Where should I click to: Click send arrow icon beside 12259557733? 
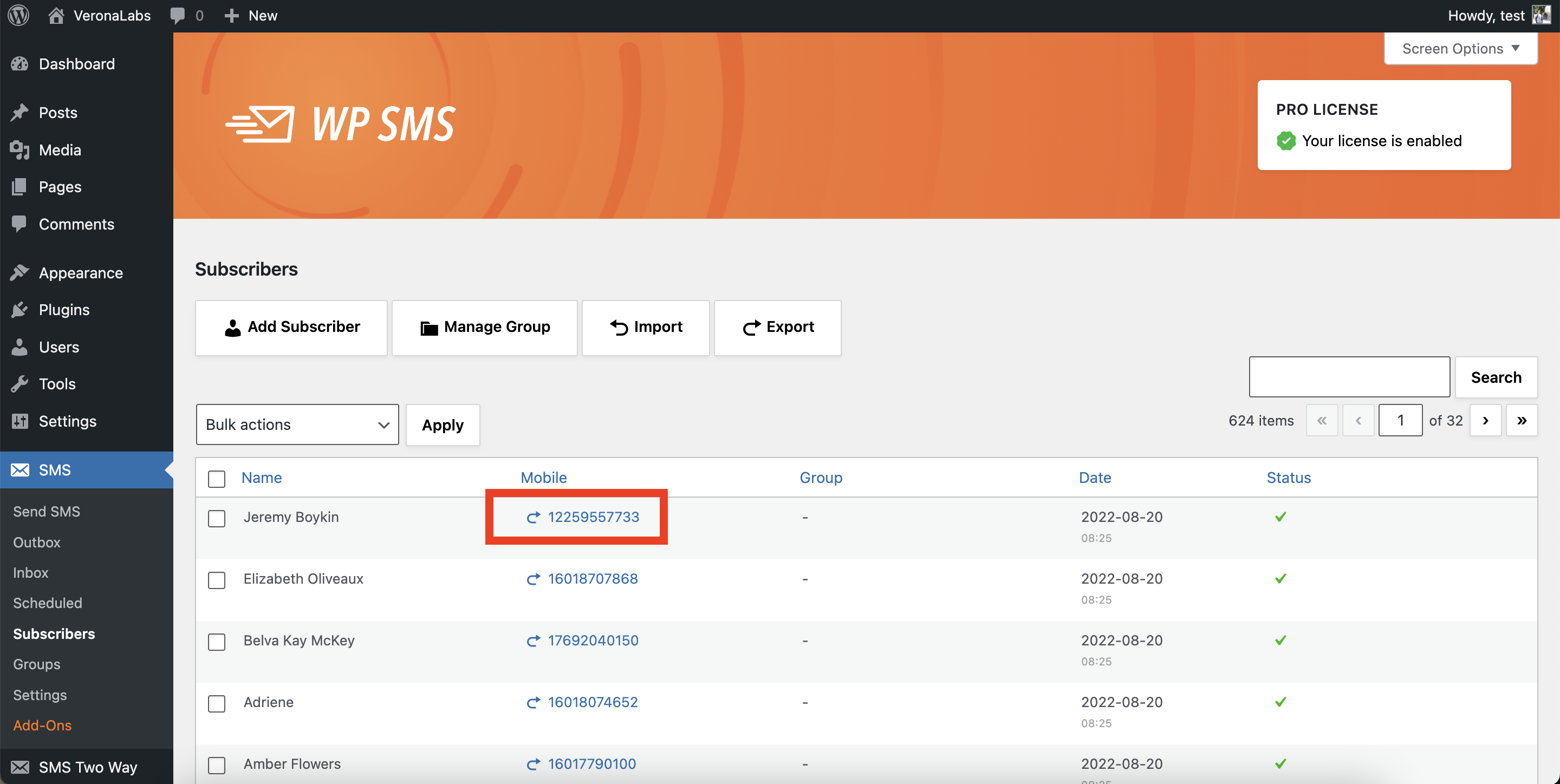533,517
